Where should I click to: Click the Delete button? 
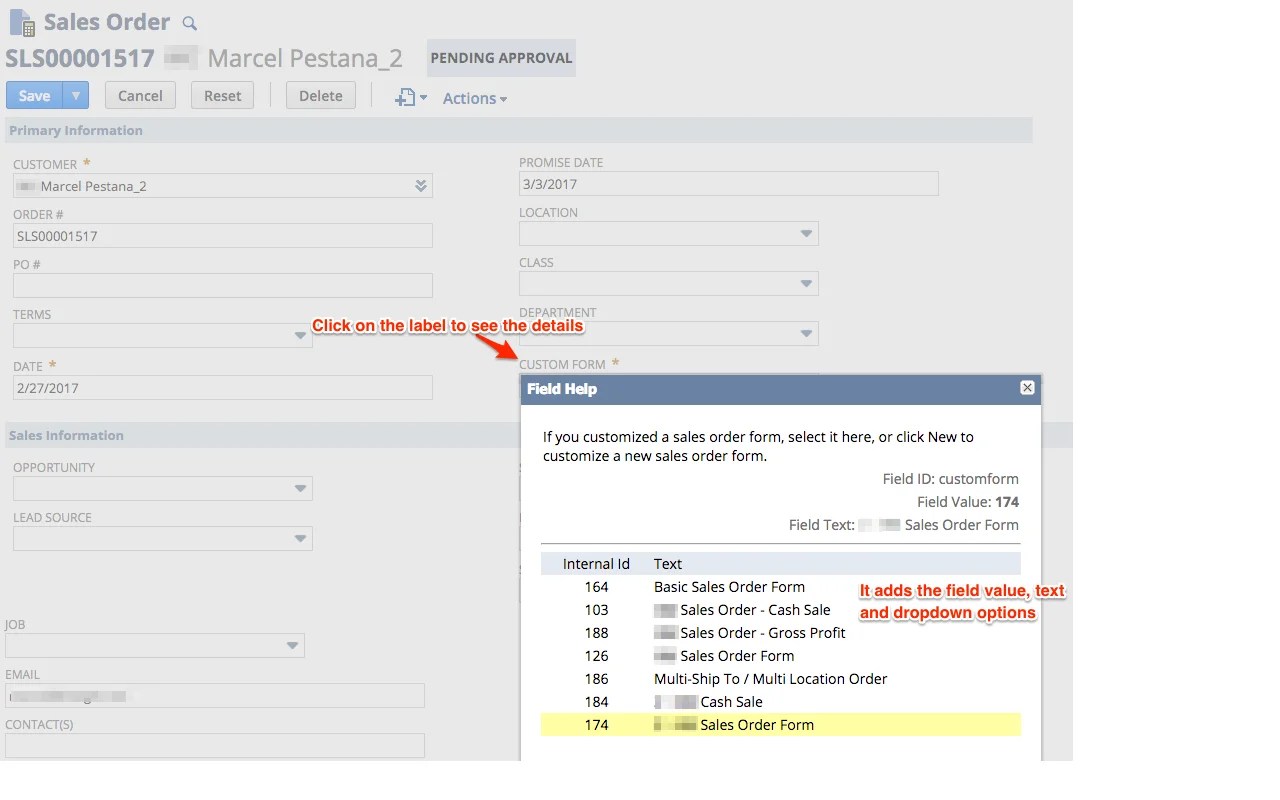click(x=320, y=95)
